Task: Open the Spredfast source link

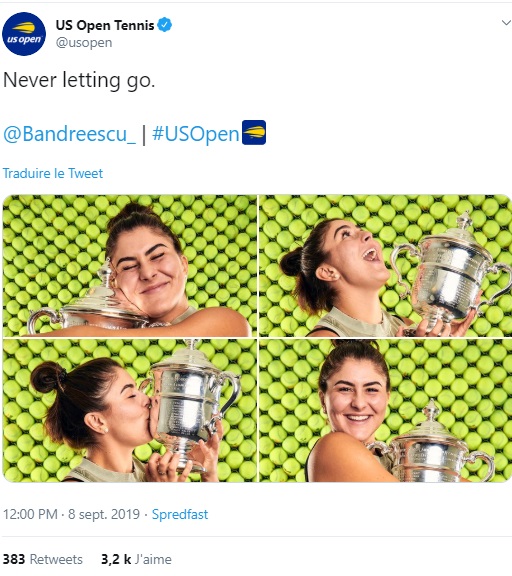Action: click(x=180, y=514)
